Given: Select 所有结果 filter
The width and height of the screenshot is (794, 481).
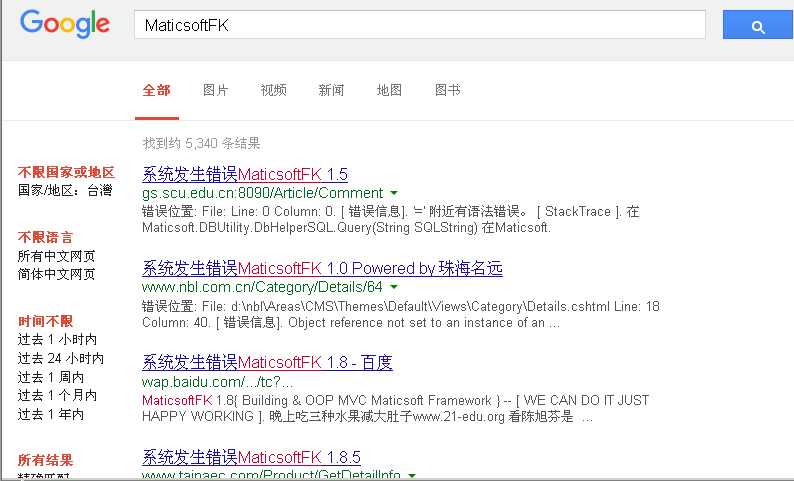Looking at the screenshot, I should [45, 460].
